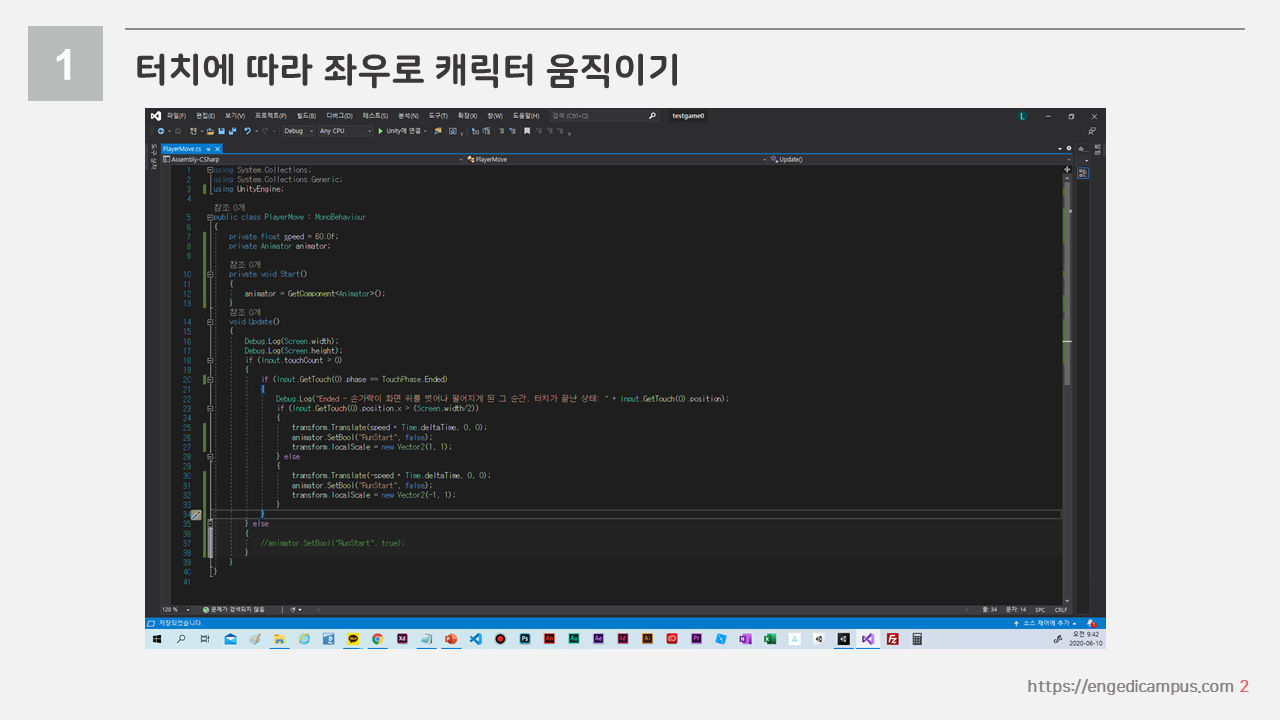Open the 확장(X) menu
This screenshot has height=720, width=1280.
(x=467, y=116)
